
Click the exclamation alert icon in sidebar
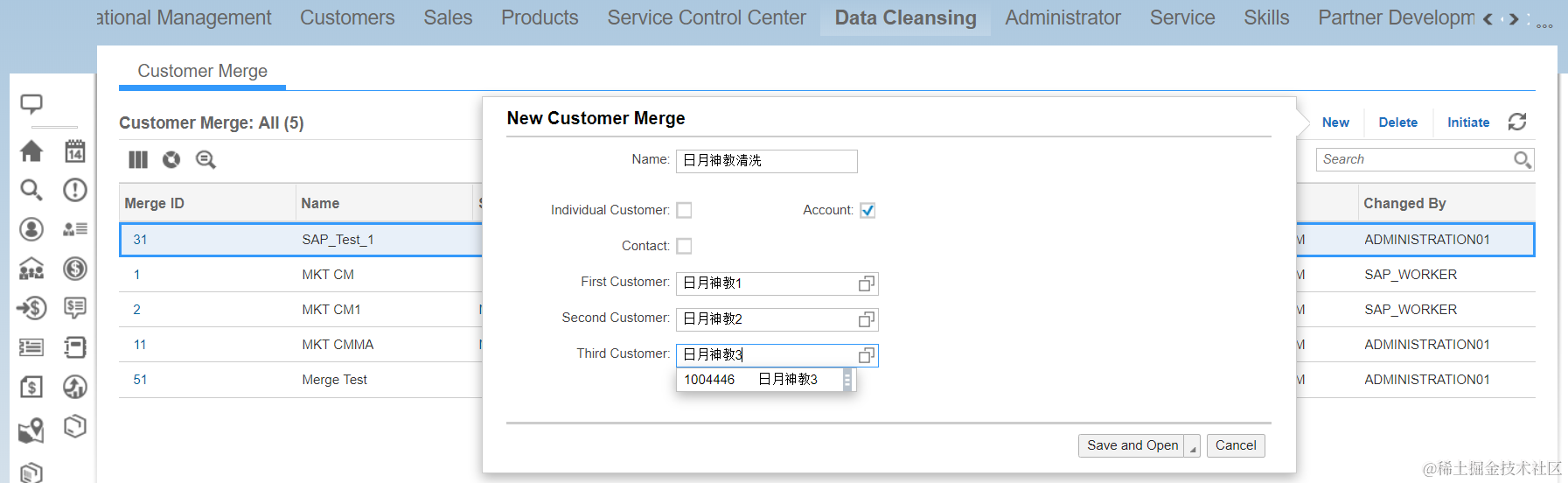75,190
